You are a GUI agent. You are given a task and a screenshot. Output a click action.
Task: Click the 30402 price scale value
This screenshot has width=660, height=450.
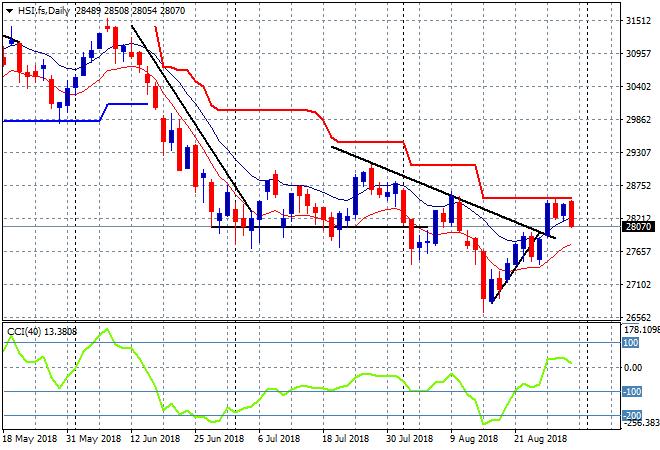coord(638,87)
